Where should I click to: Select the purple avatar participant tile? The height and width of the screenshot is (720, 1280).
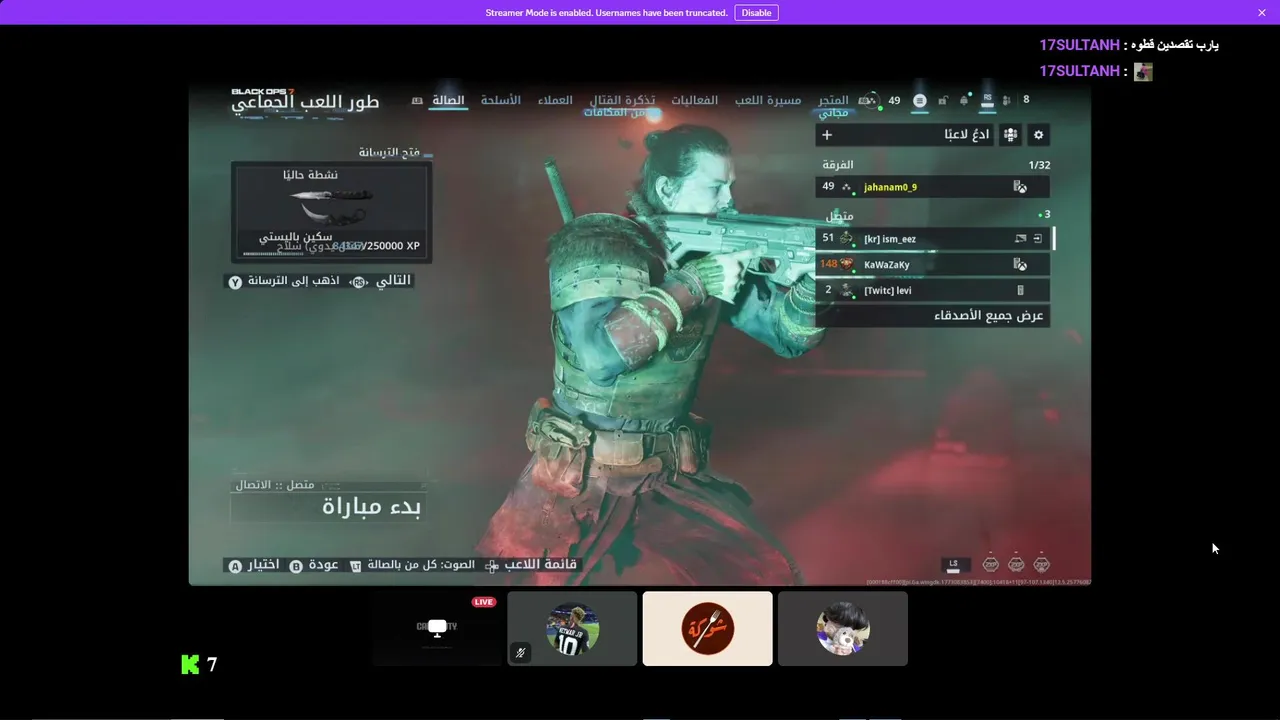pos(843,628)
